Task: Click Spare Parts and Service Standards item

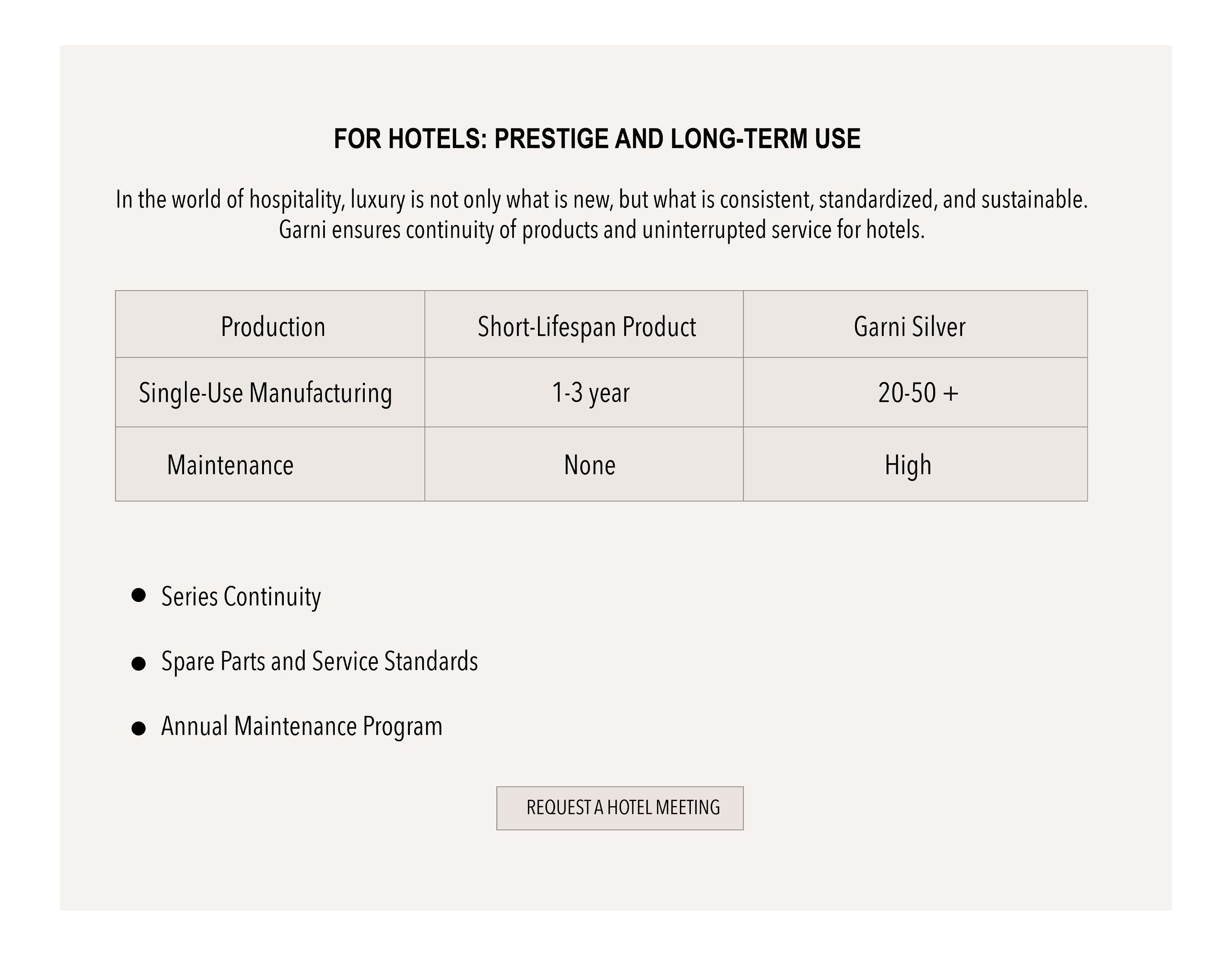Action: 319,661
